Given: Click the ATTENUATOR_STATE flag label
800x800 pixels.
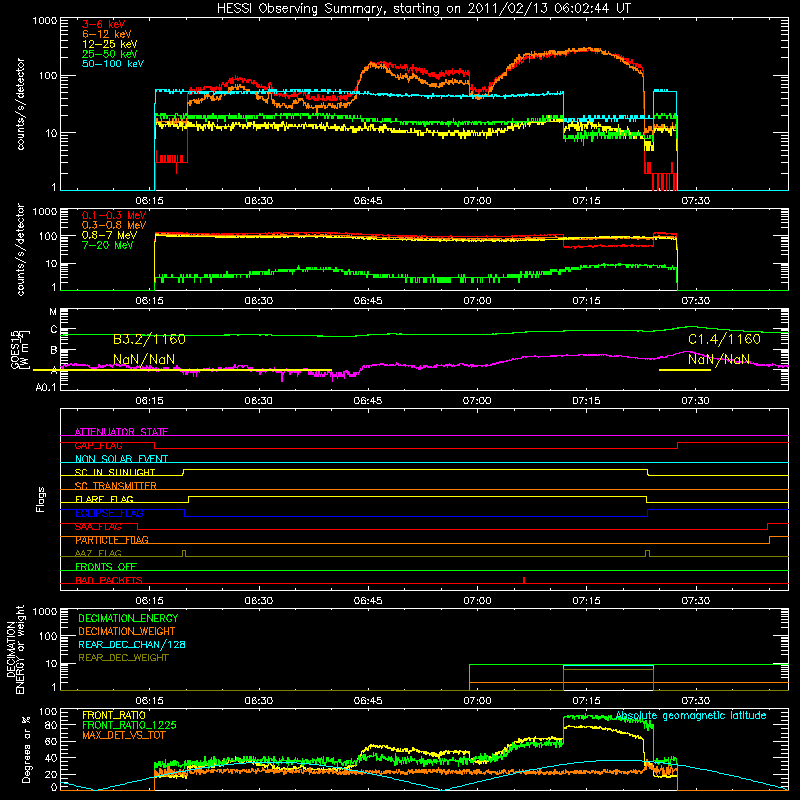Looking at the screenshot, I should (121, 432).
